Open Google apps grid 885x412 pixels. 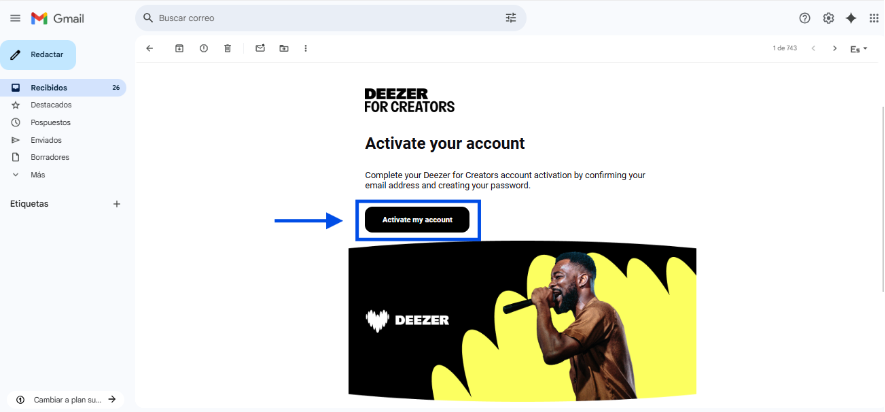(x=874, y=18)
